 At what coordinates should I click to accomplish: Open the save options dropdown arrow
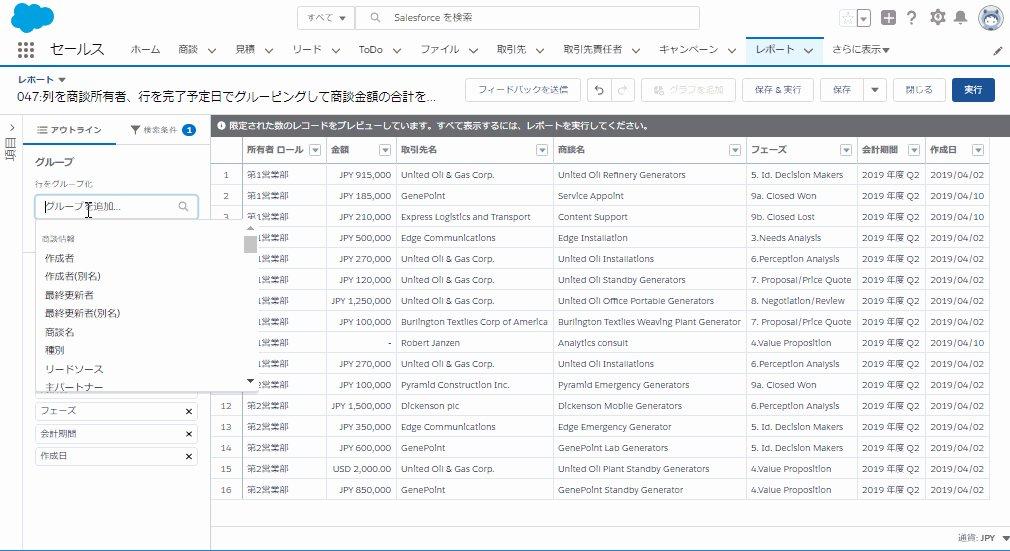(x=875, y=90)
